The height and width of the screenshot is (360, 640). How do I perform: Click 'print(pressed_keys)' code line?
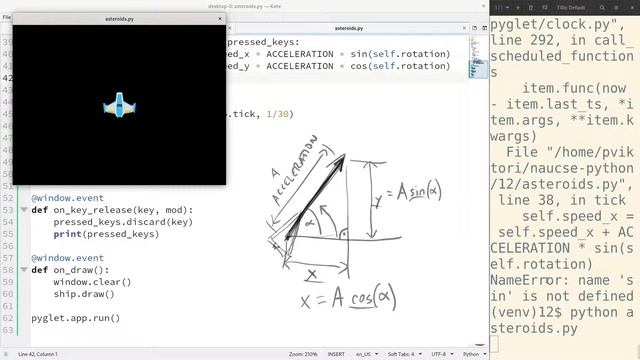point(106,234)
